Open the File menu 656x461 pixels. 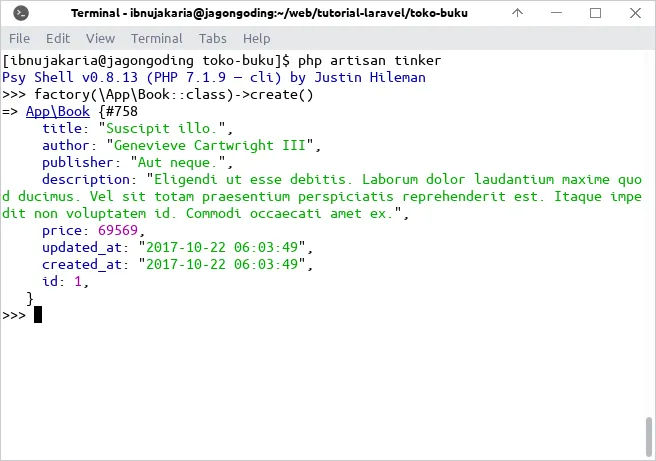(x=19, y=38)
